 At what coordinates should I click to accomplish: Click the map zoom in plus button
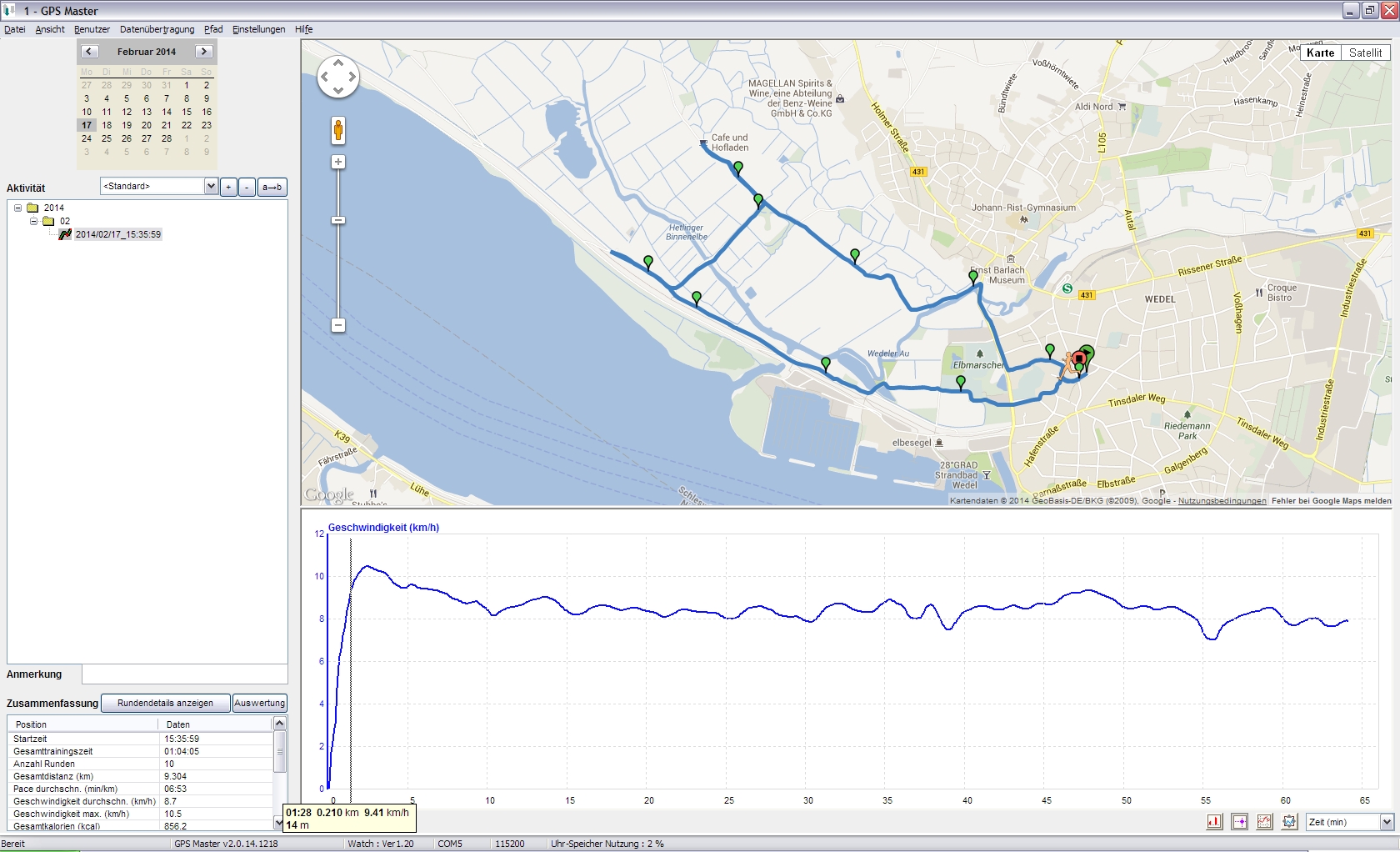point(338,162)
